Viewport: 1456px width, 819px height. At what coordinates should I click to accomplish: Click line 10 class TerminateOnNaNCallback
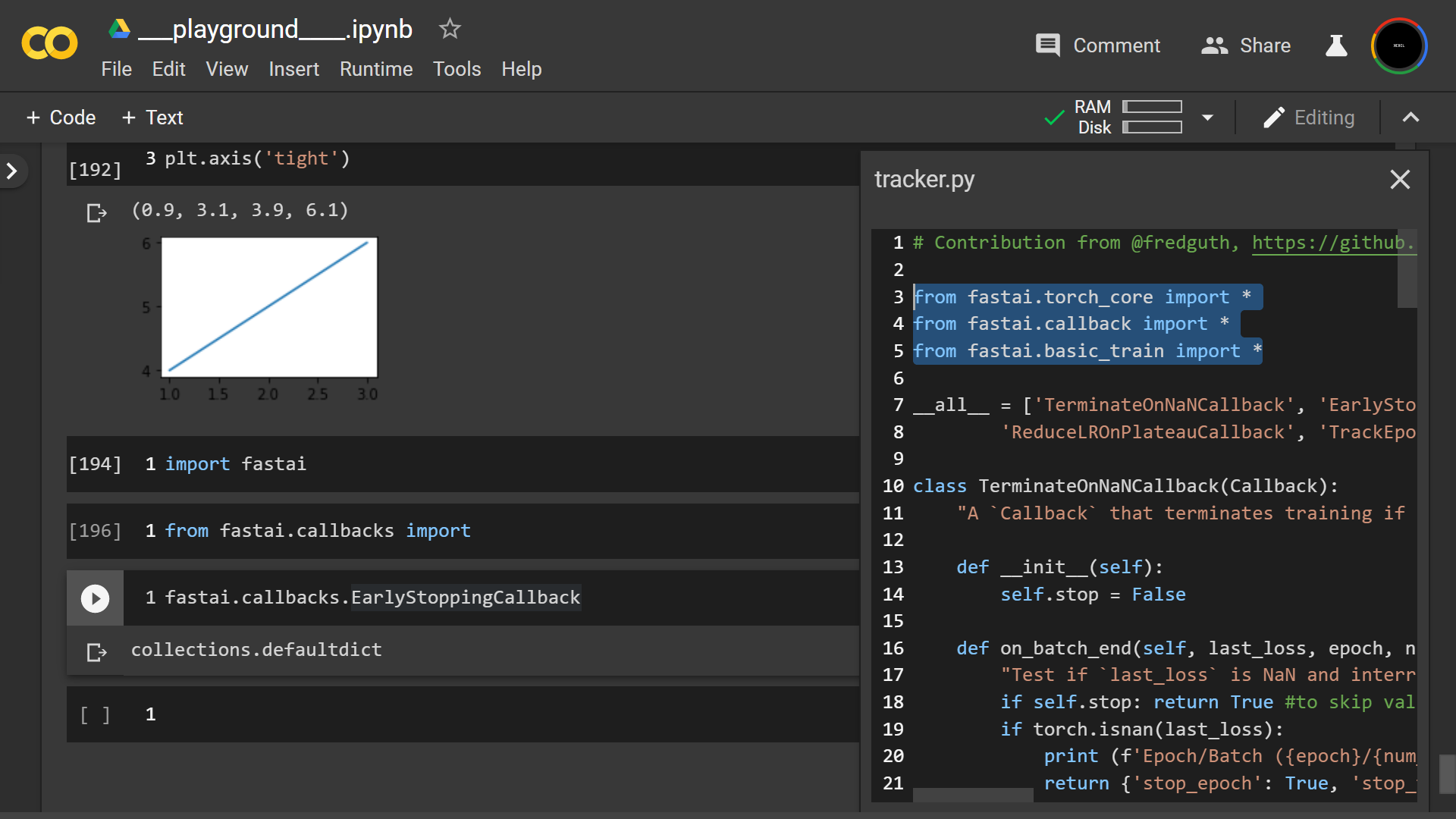[x=1125, y=486]
